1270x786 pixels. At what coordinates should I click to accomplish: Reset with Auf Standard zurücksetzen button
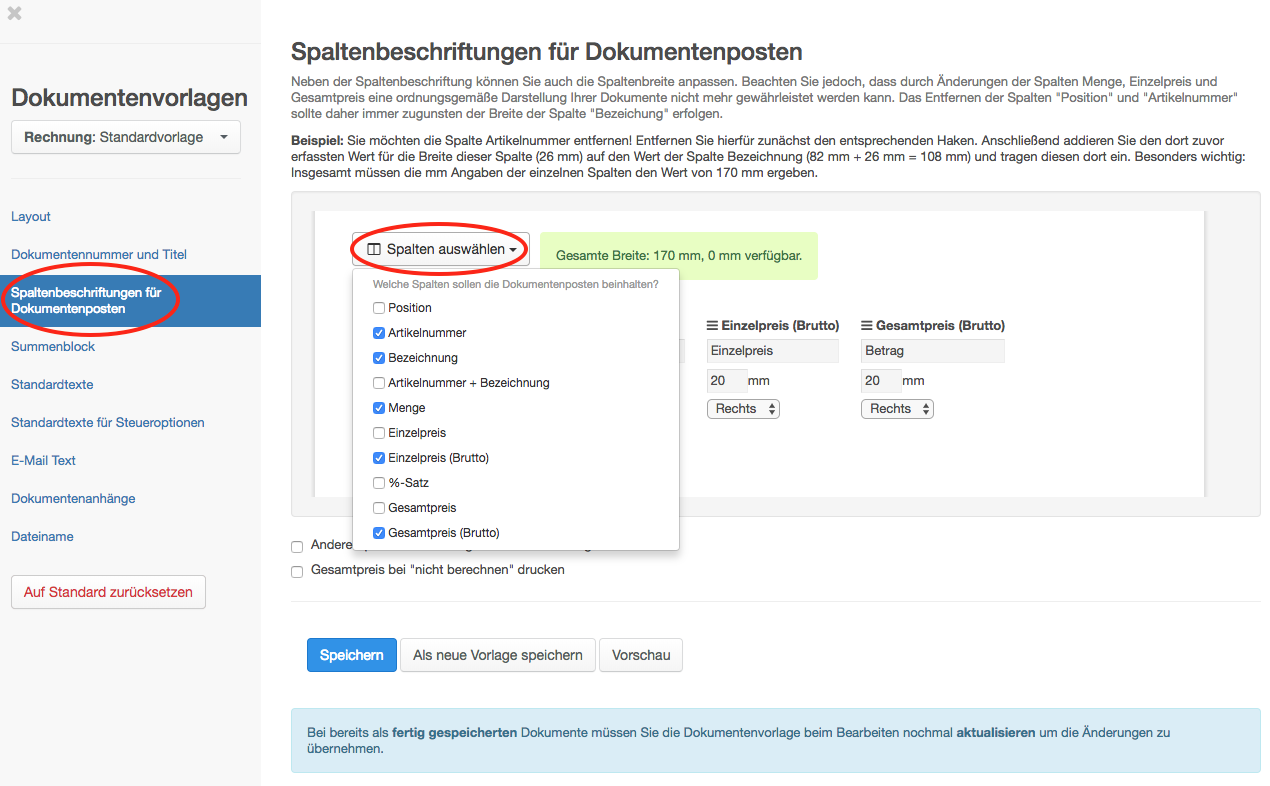click(x=108, y=592)
